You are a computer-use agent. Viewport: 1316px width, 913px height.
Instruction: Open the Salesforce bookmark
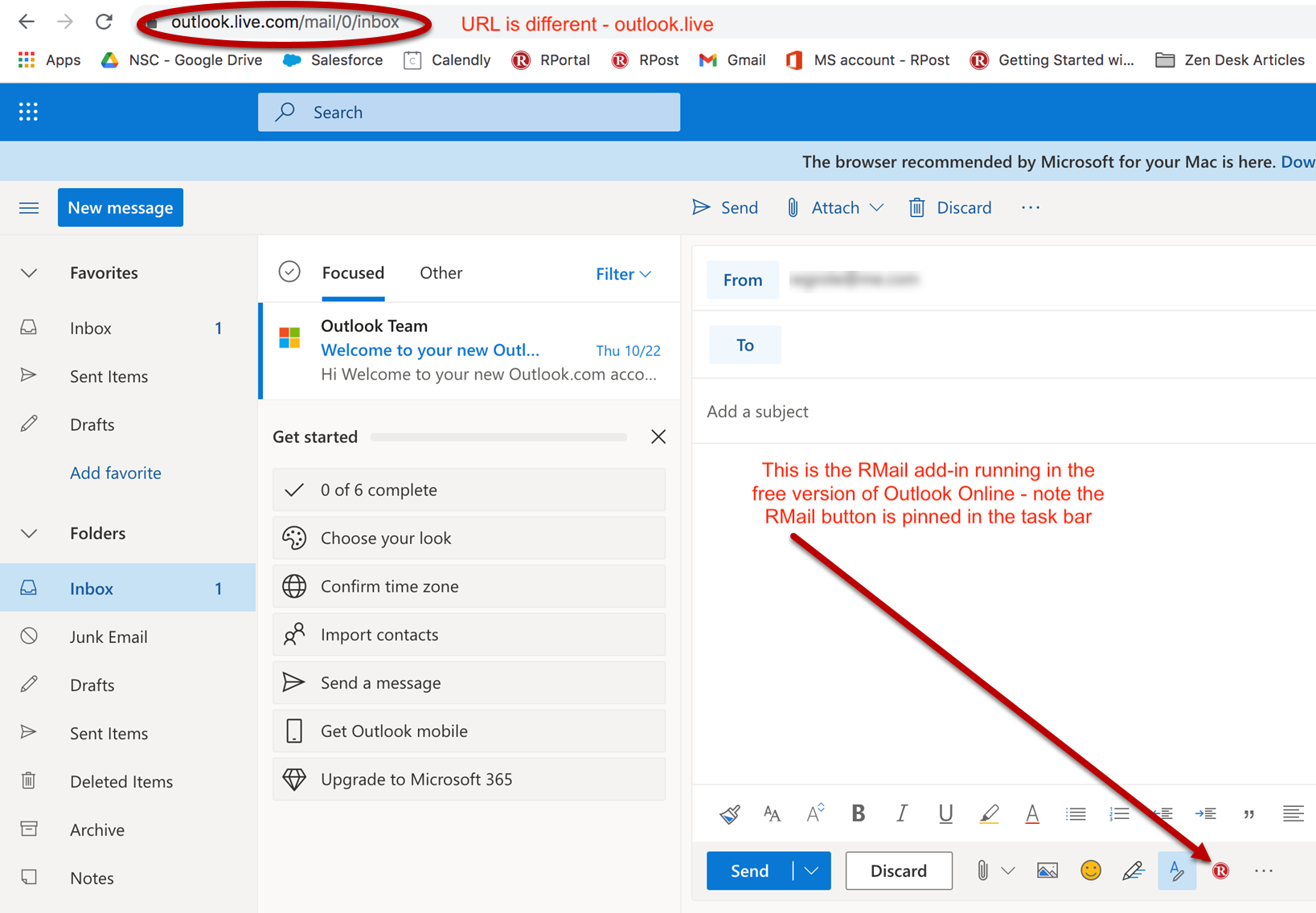coord(333,60)
